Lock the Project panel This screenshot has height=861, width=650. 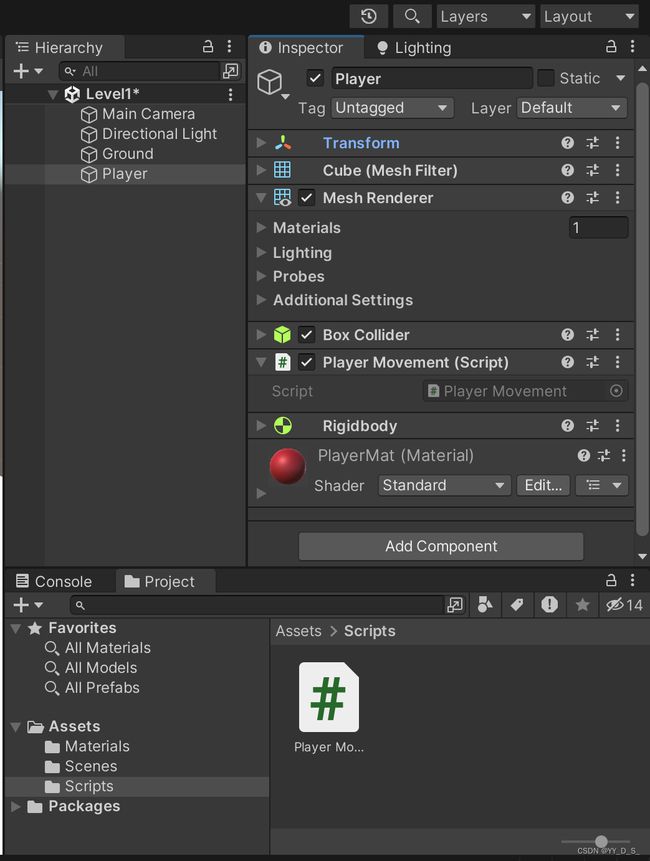(x=611, y=580)
